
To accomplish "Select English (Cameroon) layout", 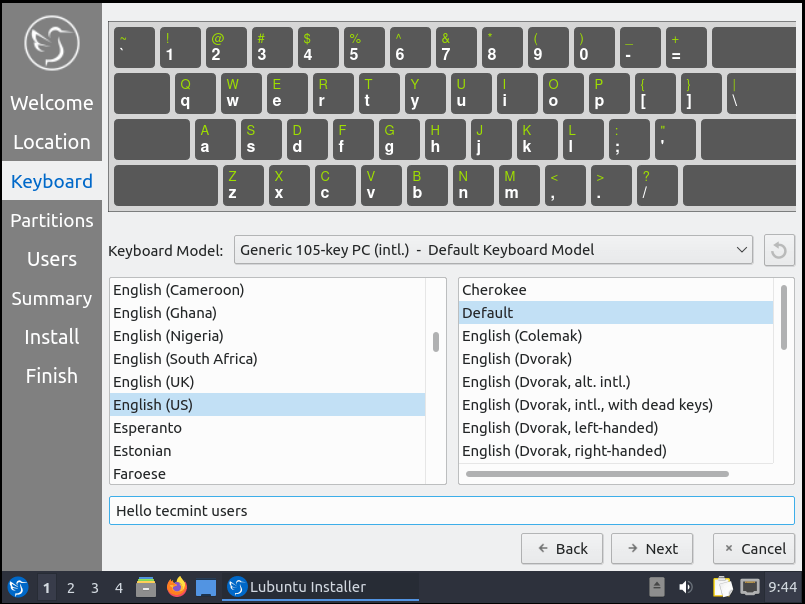I will coord(267,290).
